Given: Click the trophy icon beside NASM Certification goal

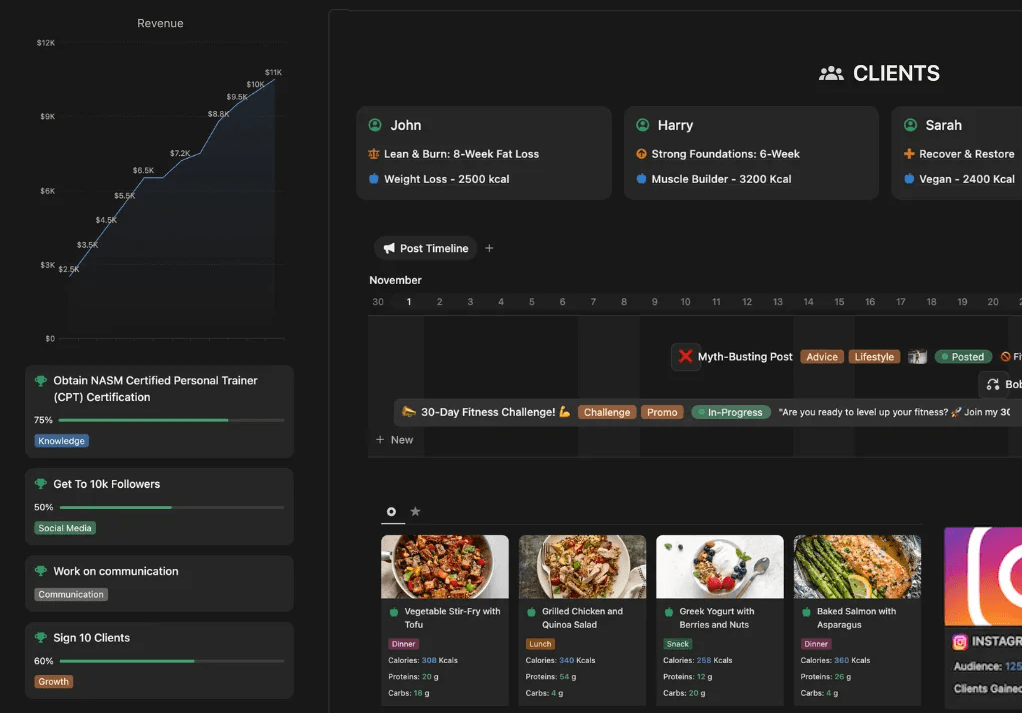Looking at the screenshot, I should [40, 381].
